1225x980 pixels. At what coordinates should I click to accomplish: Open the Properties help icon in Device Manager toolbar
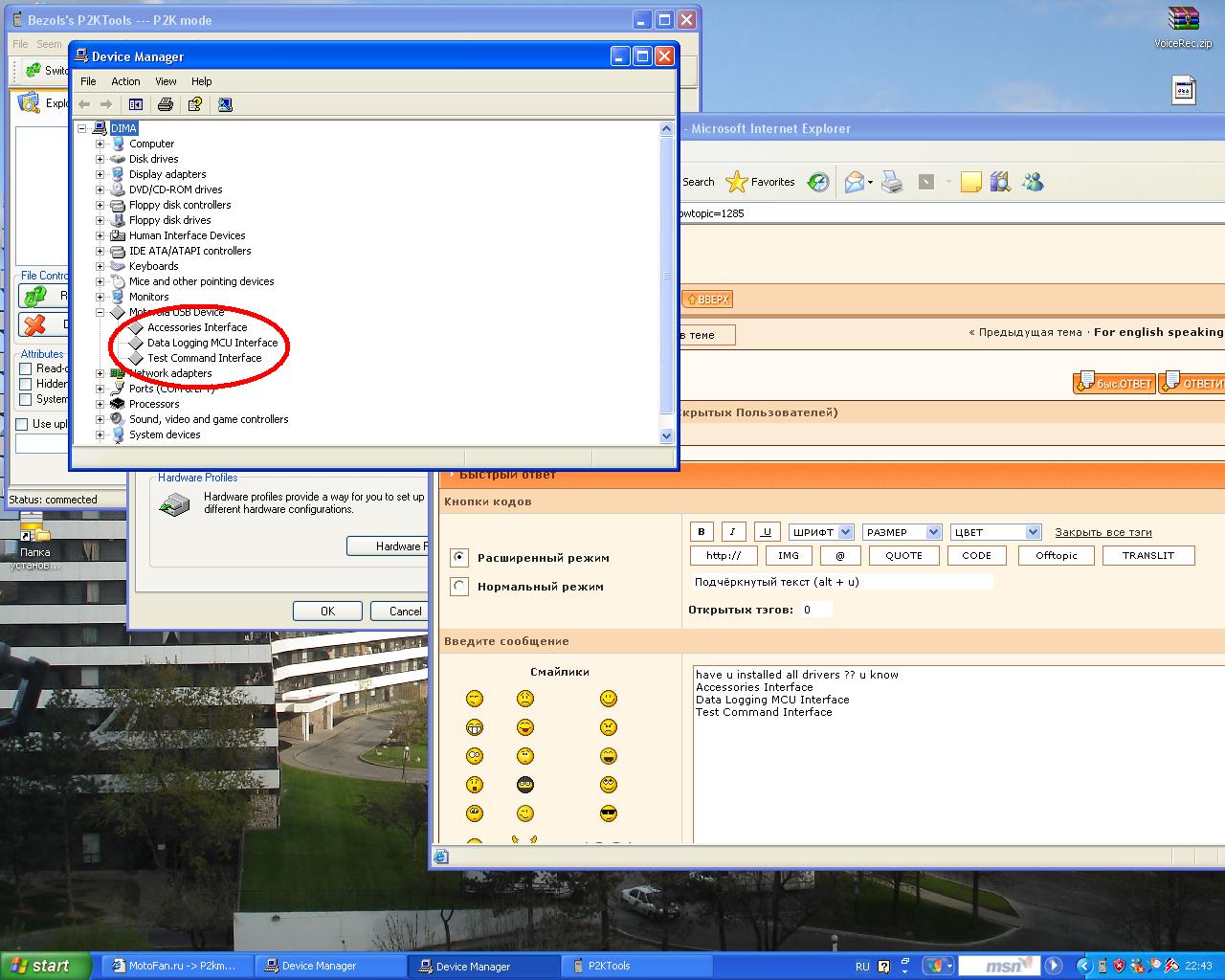(195, 104)
